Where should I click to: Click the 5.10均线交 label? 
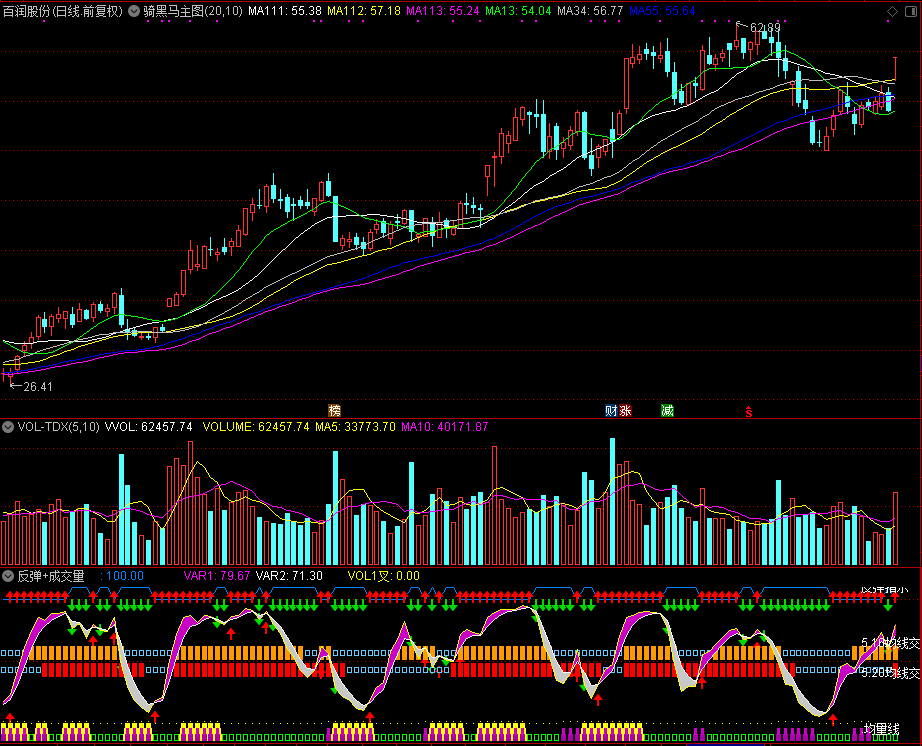coord(890,643)
